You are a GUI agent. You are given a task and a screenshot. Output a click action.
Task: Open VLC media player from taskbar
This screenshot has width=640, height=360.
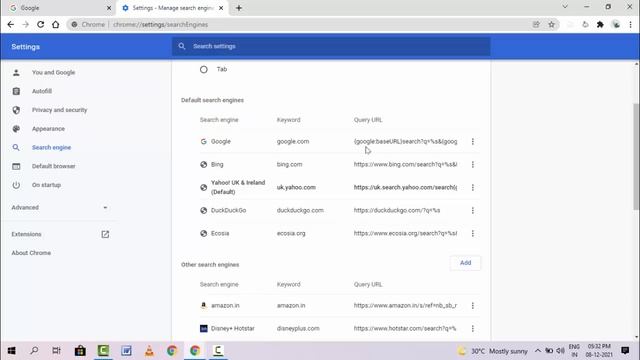point(149,351)
